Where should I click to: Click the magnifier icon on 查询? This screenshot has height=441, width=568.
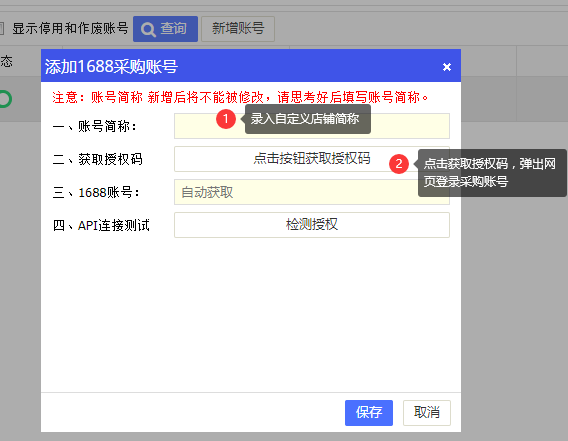148,29
